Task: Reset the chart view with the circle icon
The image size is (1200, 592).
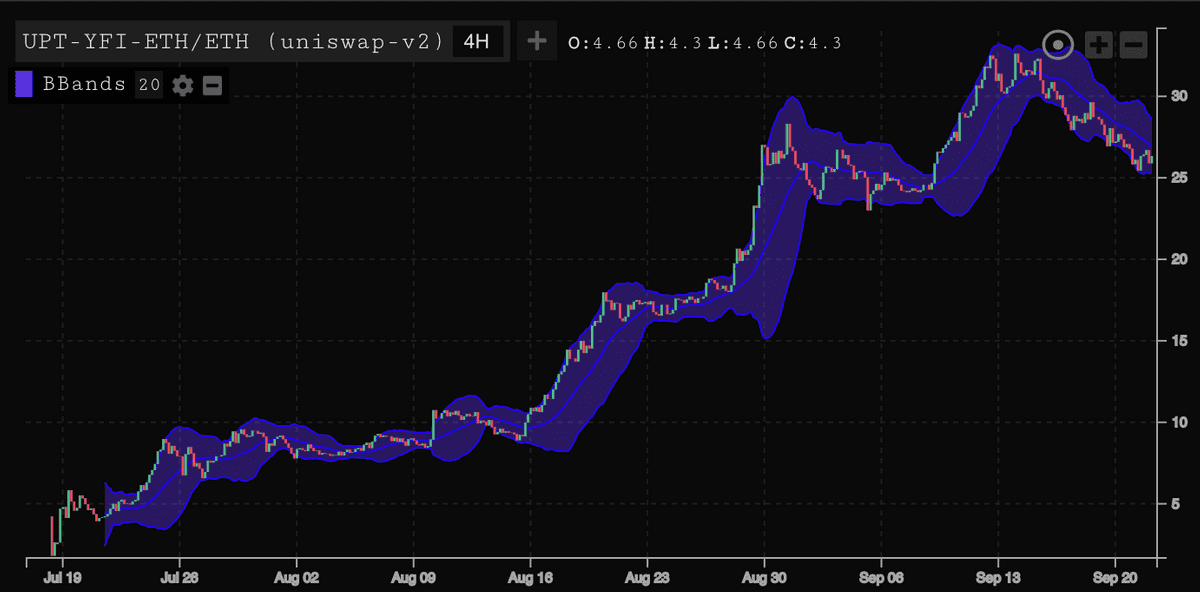Action: pyautogui.click(x=1057, y=44)
